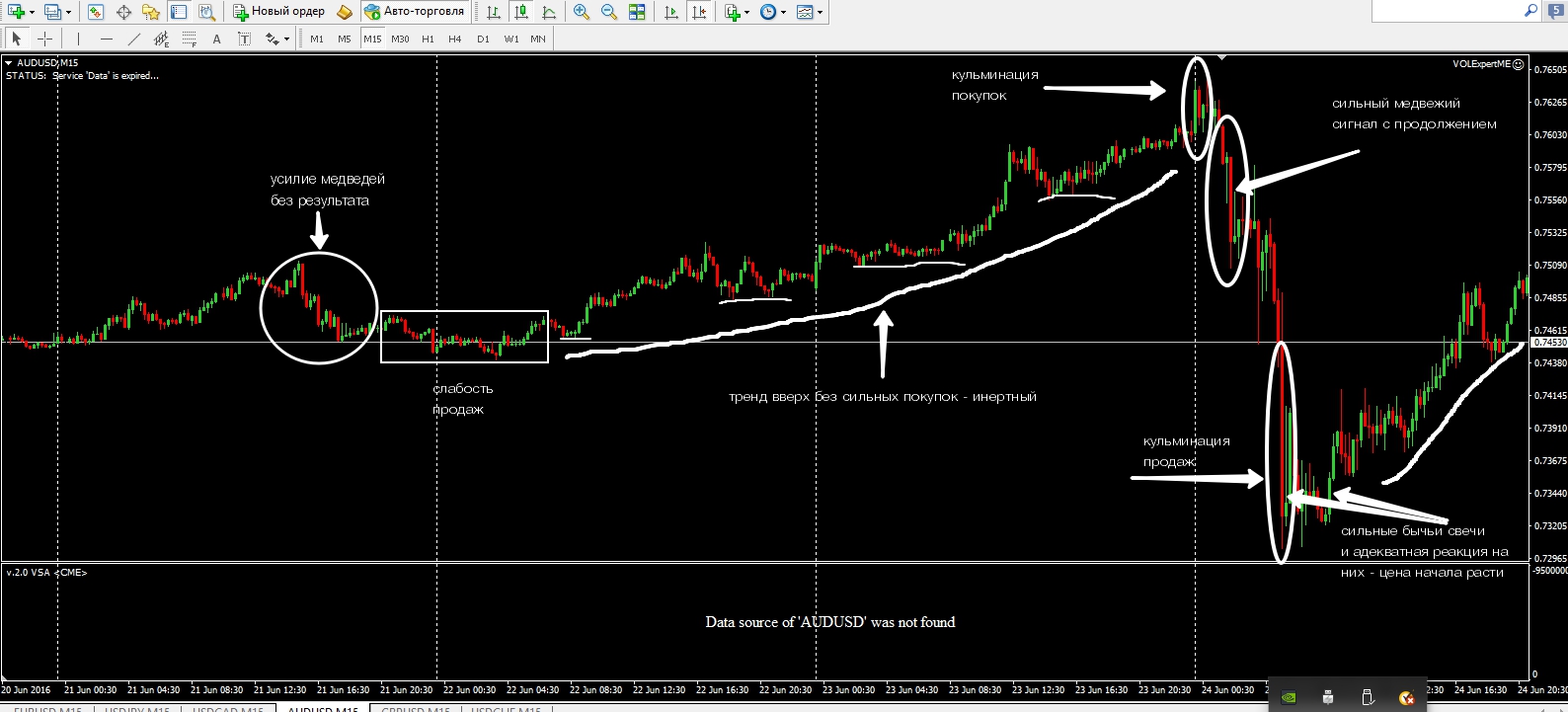Open the Strategy Tester icon

pyautogui.click(x=206, y=12)
